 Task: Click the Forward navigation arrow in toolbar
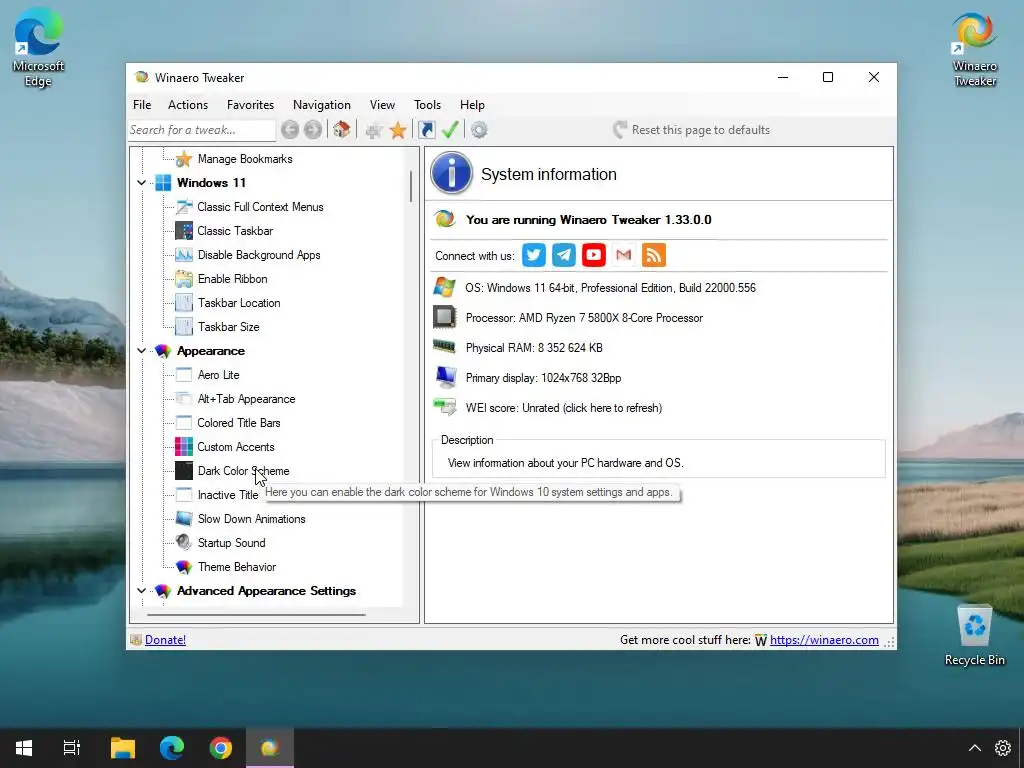tap(313, 130)
